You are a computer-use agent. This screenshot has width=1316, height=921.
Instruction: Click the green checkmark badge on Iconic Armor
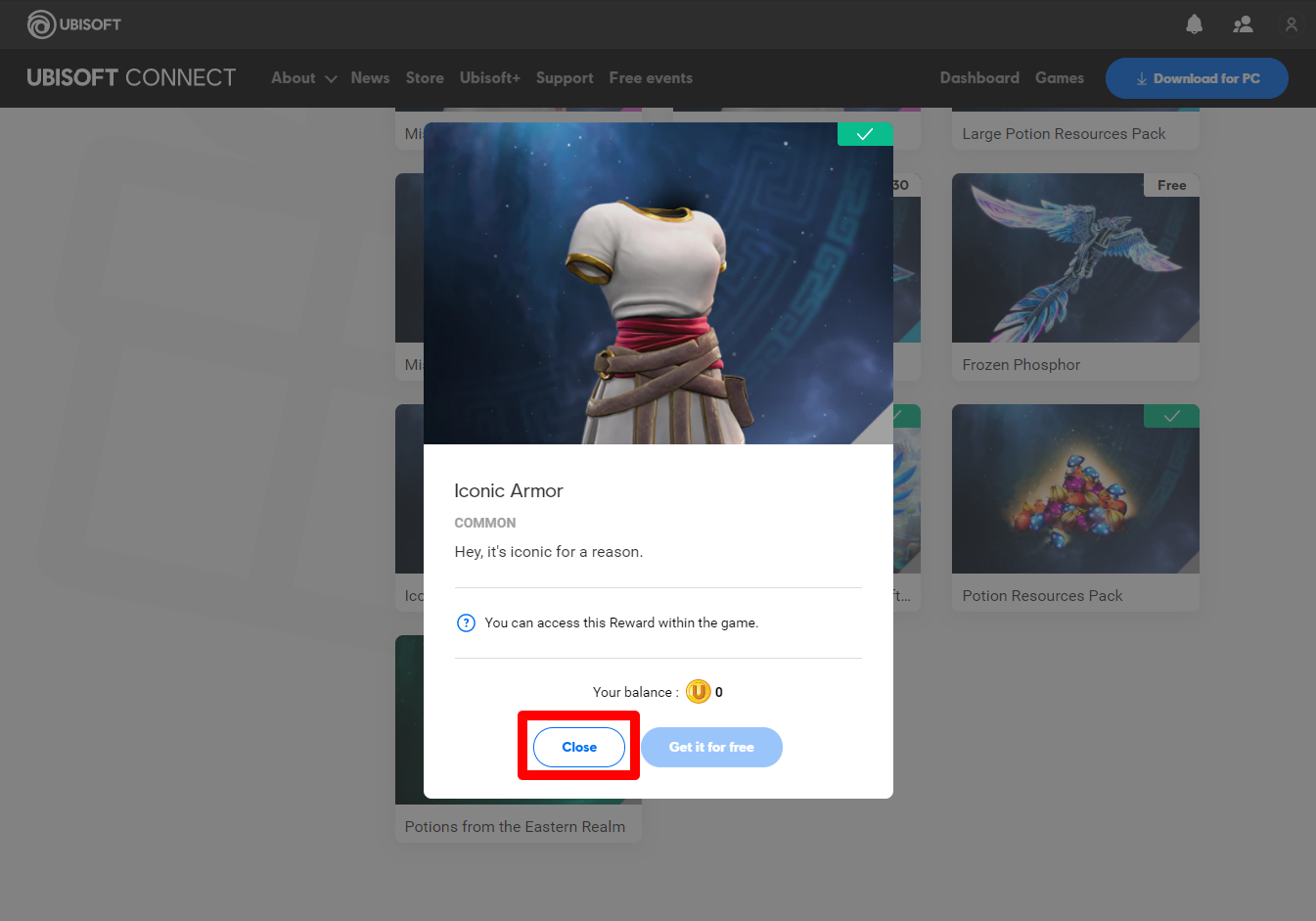click(865, 134)
